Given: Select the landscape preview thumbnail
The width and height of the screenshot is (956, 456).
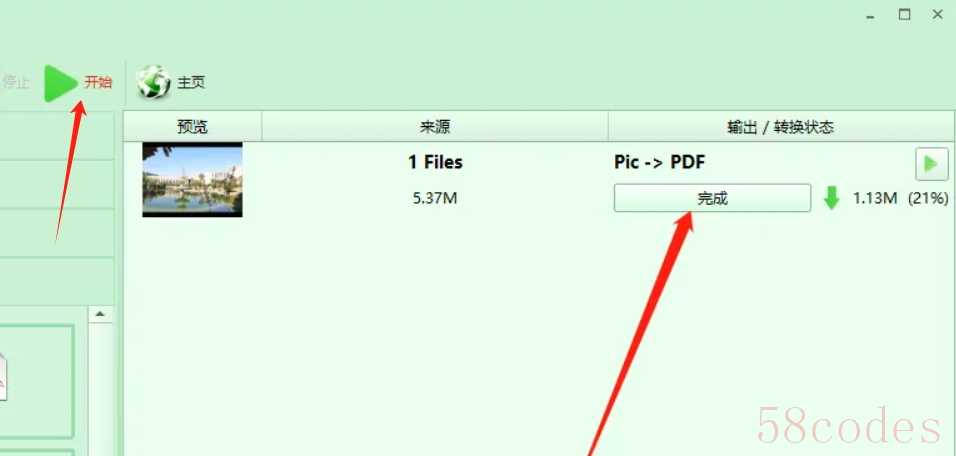Looking at the screenshot, I should (x=193, y=179).
